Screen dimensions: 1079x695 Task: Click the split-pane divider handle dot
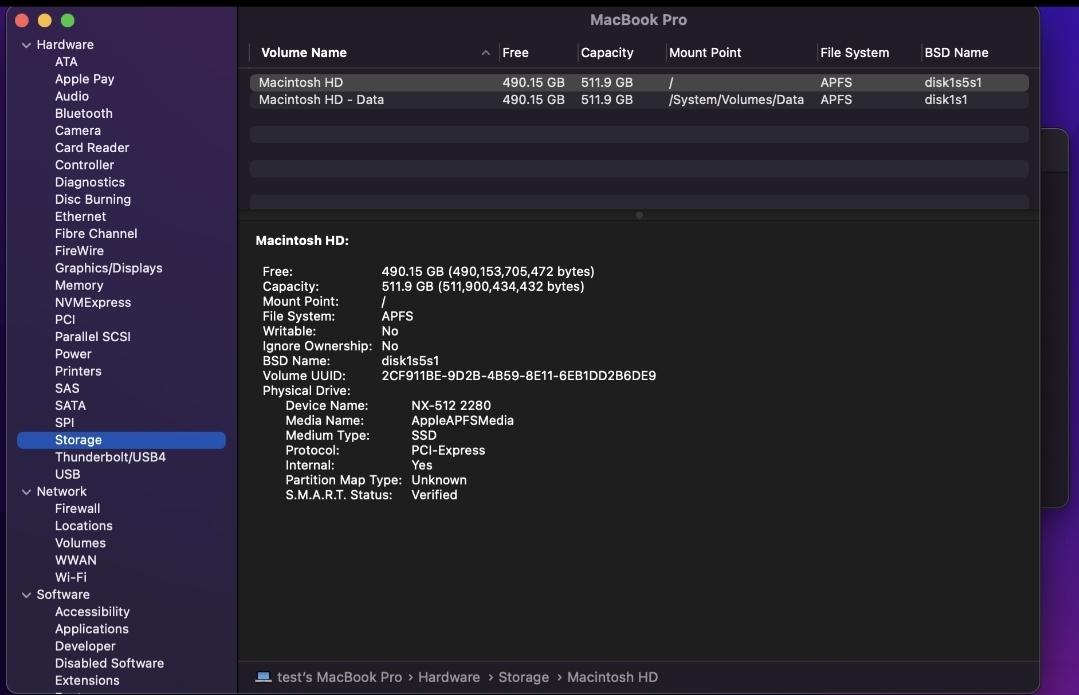(639, 215)
